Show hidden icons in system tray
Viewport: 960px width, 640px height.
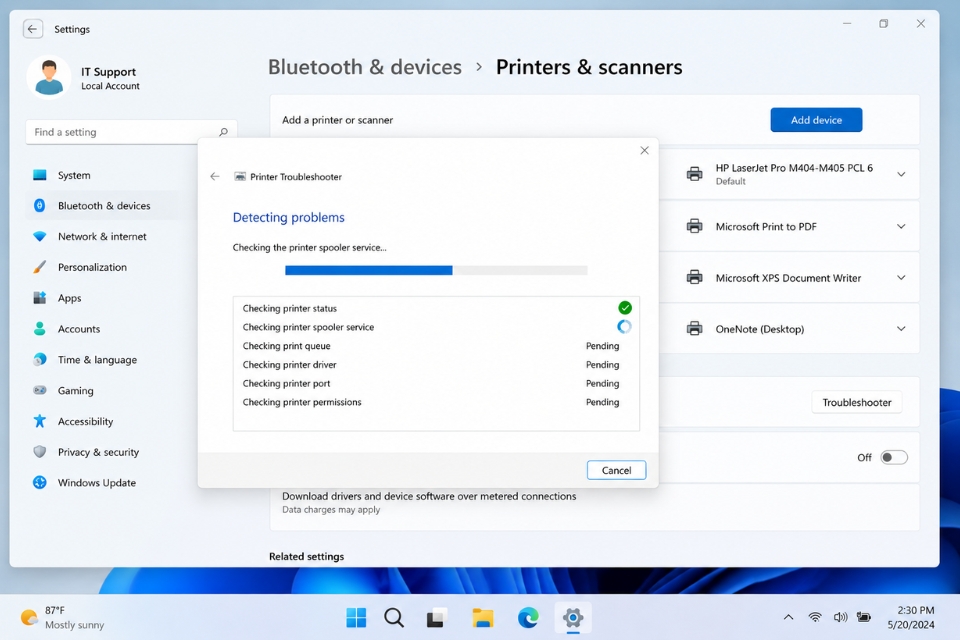click(x=789, y=617)
